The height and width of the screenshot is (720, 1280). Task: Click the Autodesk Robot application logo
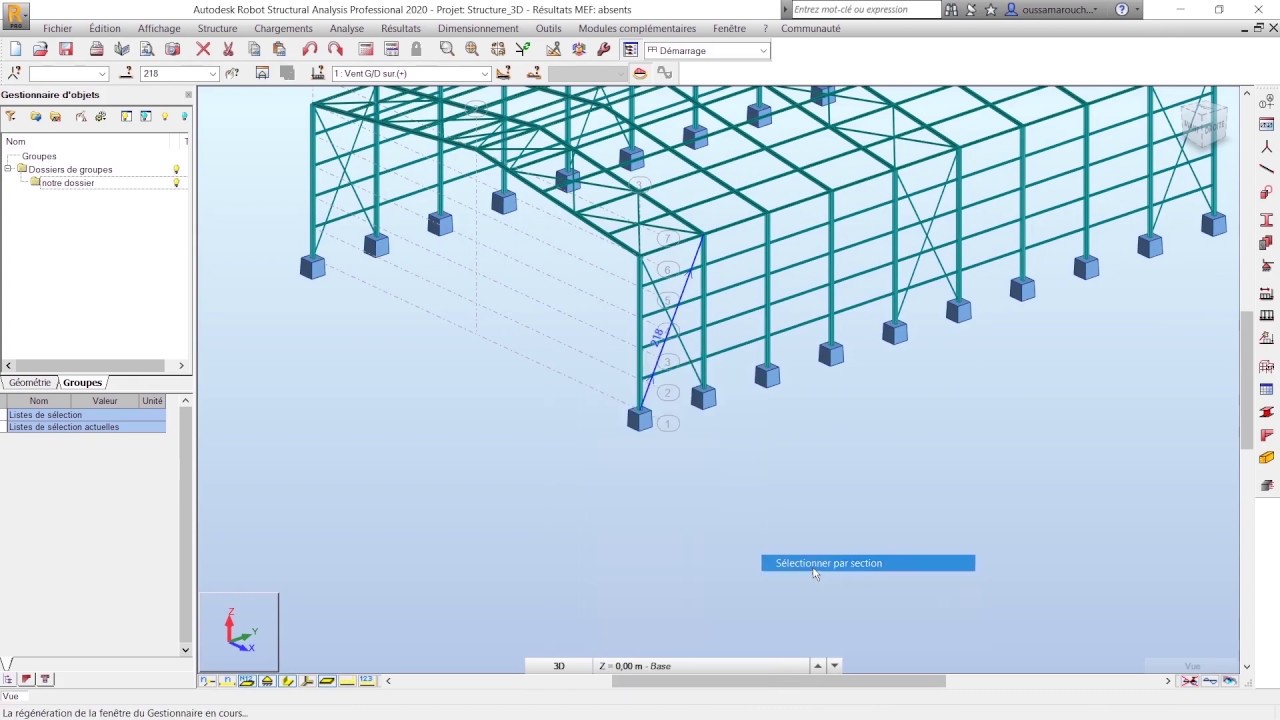[17, 16]
